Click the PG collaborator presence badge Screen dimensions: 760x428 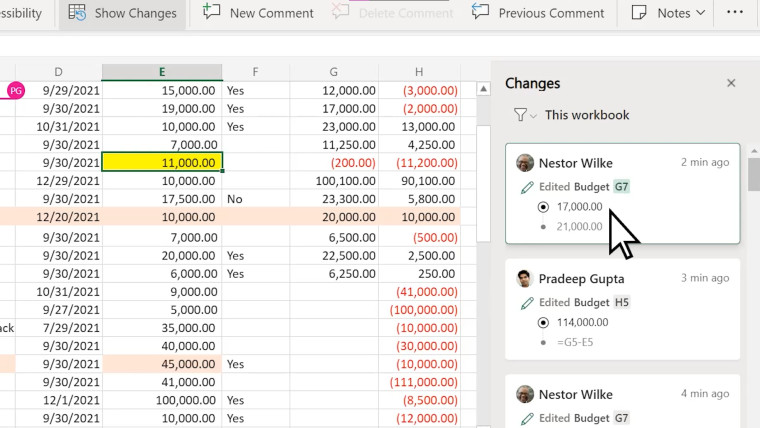[16, 91]
